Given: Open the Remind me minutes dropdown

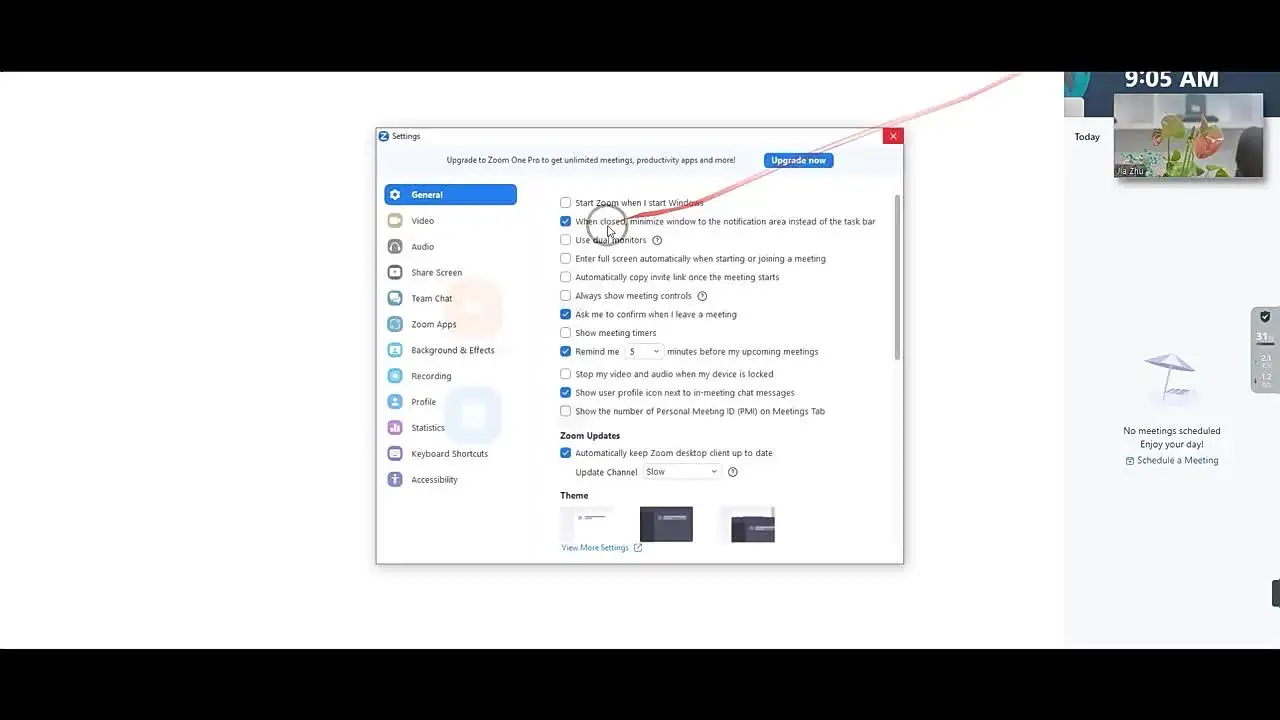Looking at the screenshot, I should (x=644, y=352).
